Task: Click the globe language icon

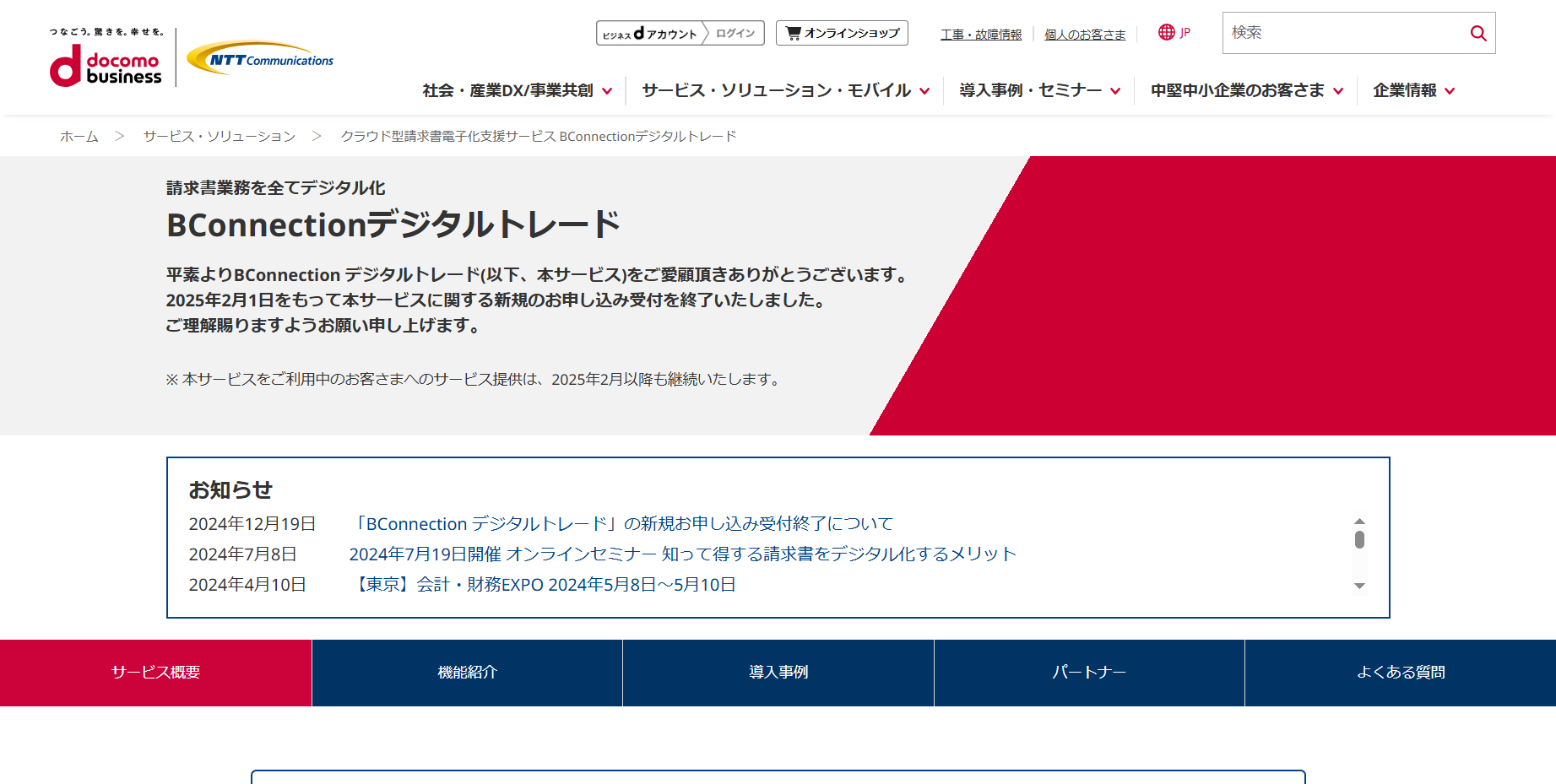Action: pyautogui.click(x=1166, y=32)
